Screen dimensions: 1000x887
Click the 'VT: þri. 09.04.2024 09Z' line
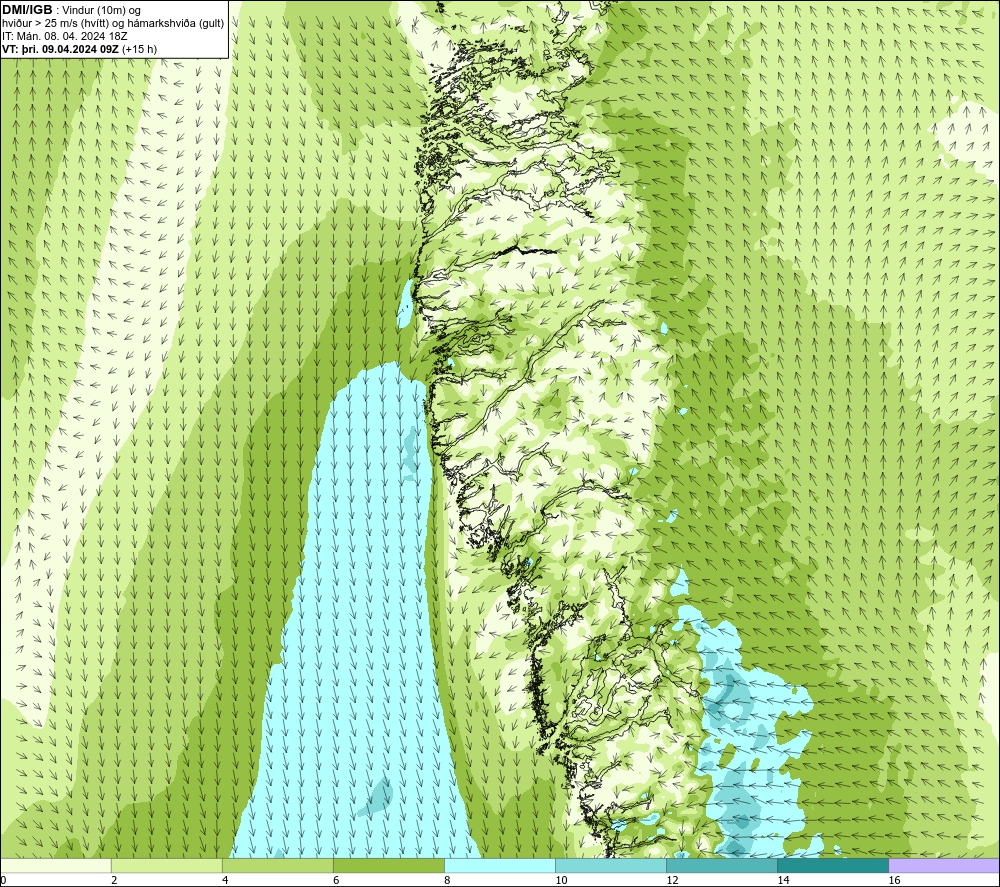pyautogui.click(x=60, y=48)
